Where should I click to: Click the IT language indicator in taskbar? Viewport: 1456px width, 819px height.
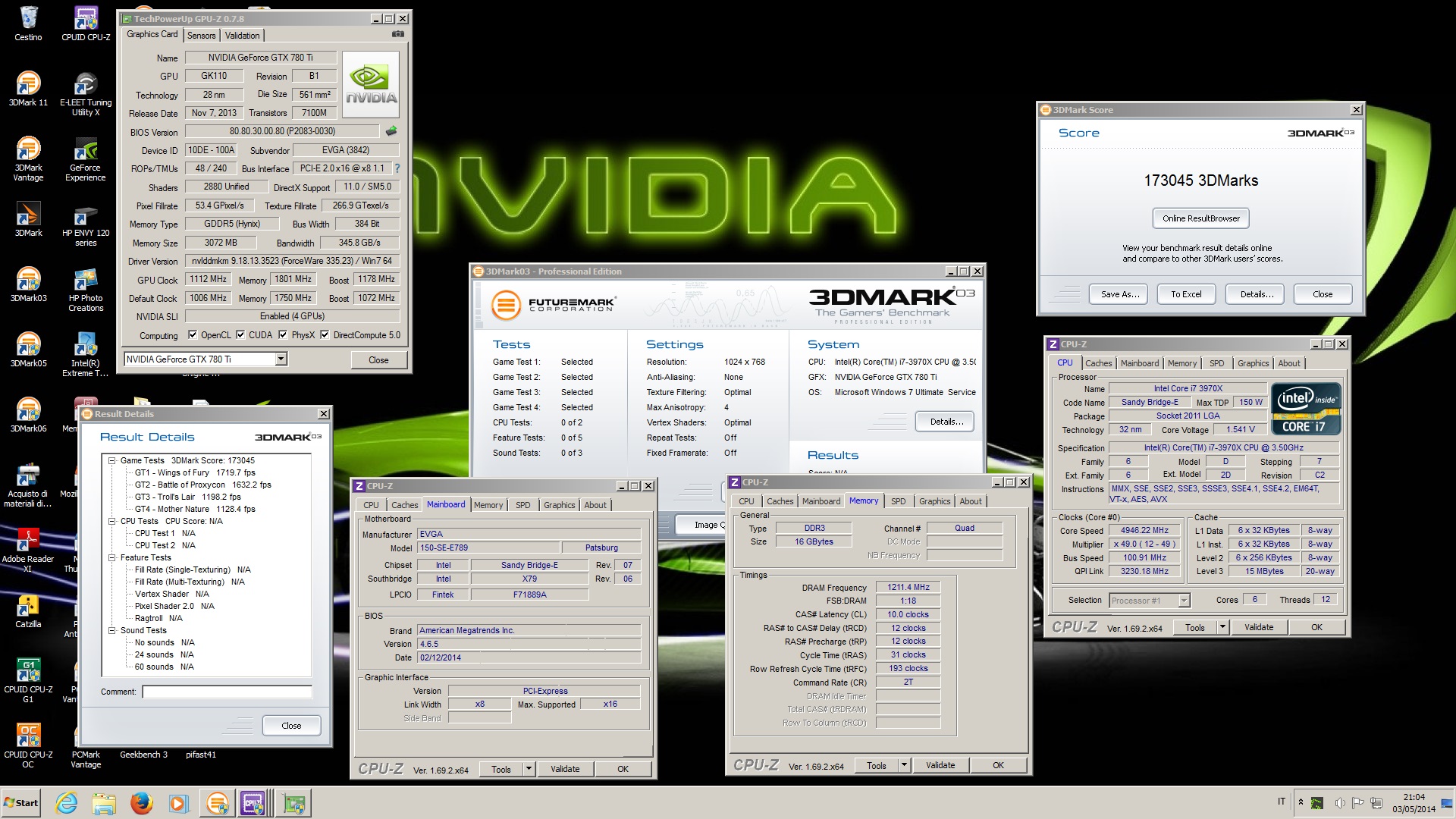pyautogui.click(x=1282, y=802)
